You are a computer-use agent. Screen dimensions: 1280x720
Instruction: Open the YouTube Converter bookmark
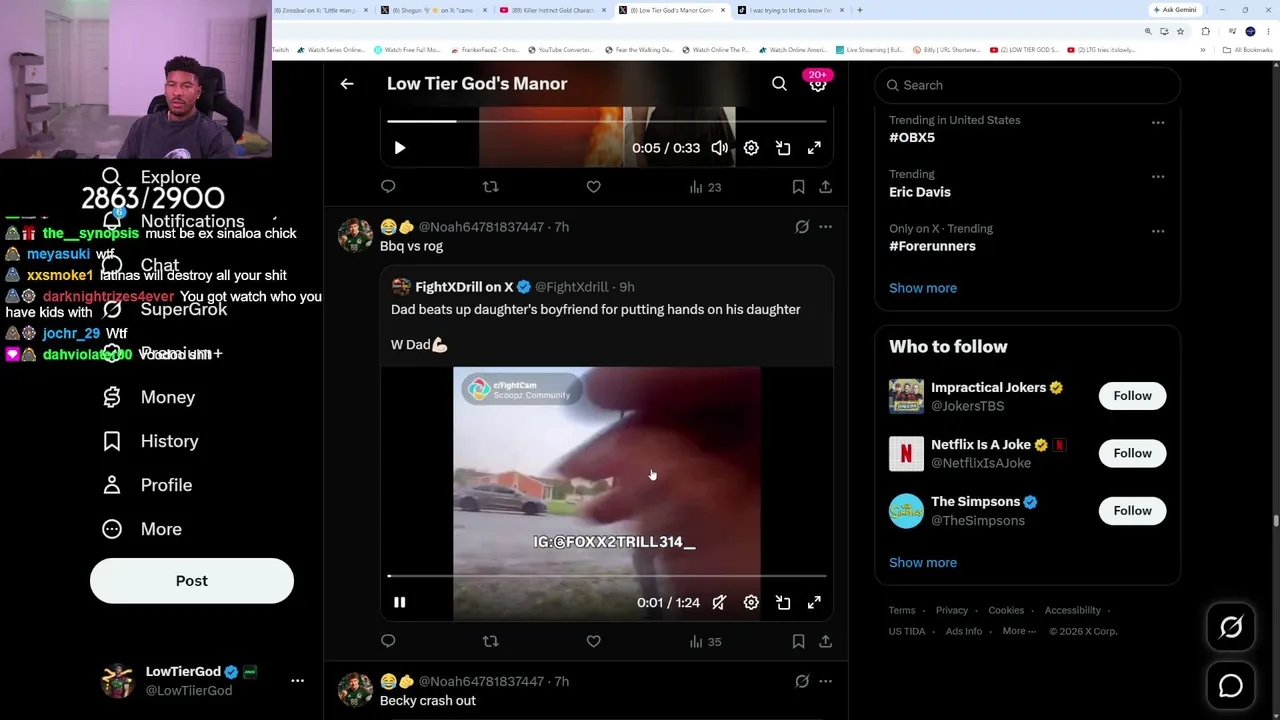560,50
